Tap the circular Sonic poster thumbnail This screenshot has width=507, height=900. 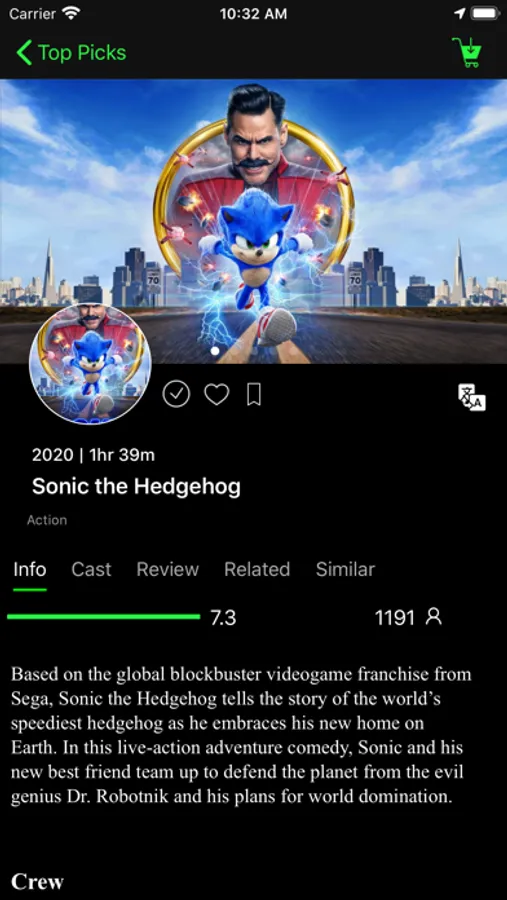[90, 364]
